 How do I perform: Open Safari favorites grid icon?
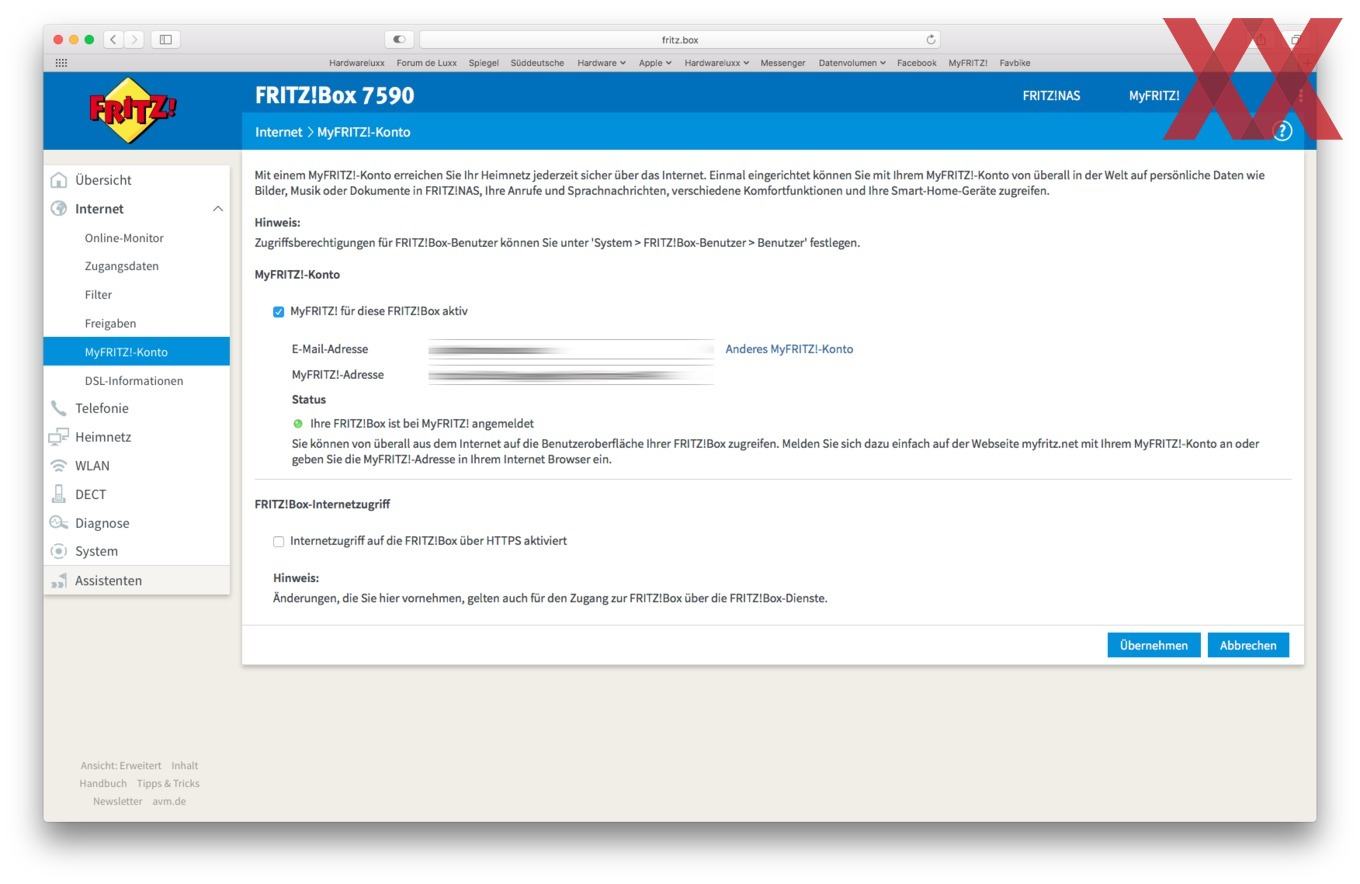62,63
